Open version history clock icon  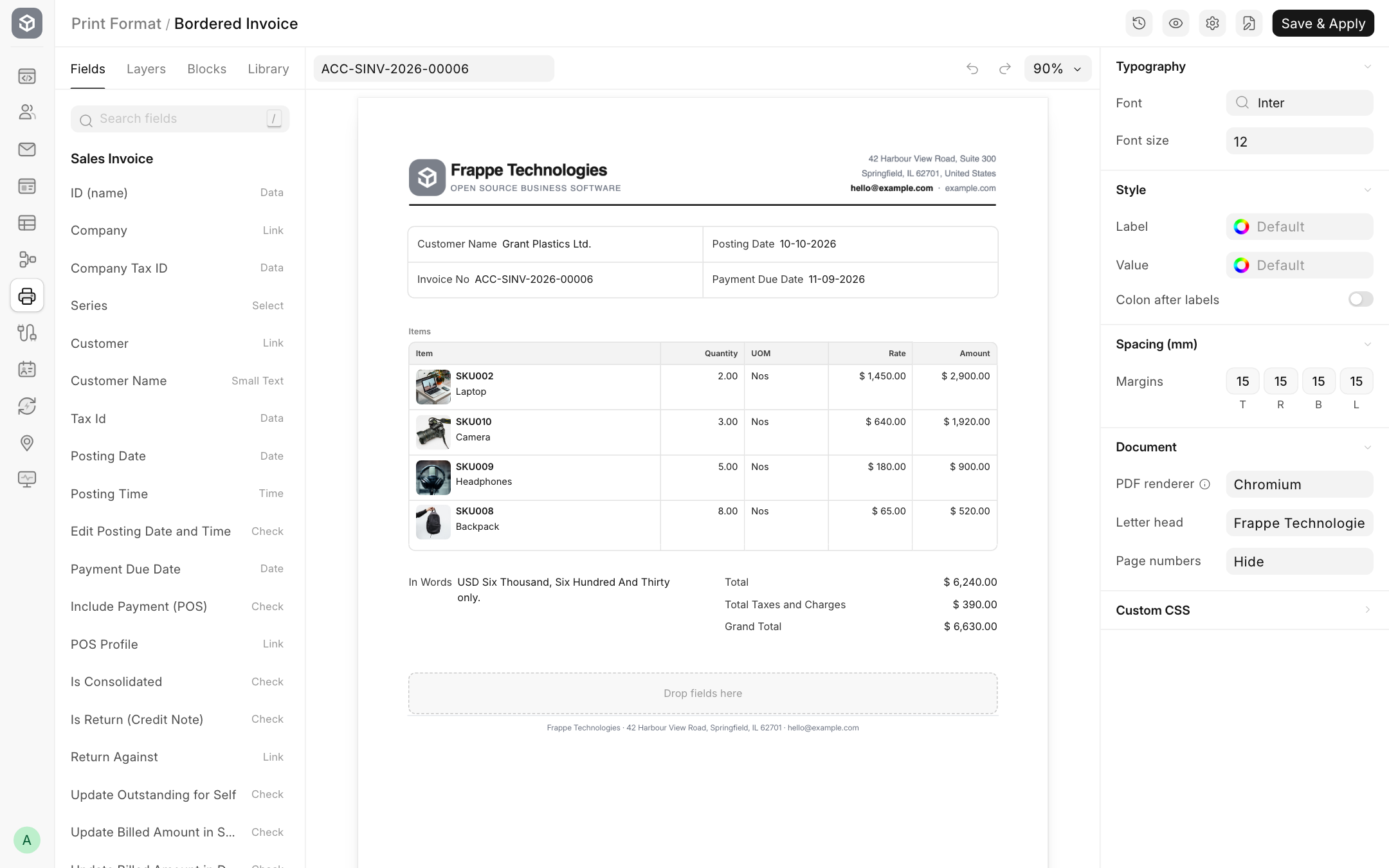1139,23
